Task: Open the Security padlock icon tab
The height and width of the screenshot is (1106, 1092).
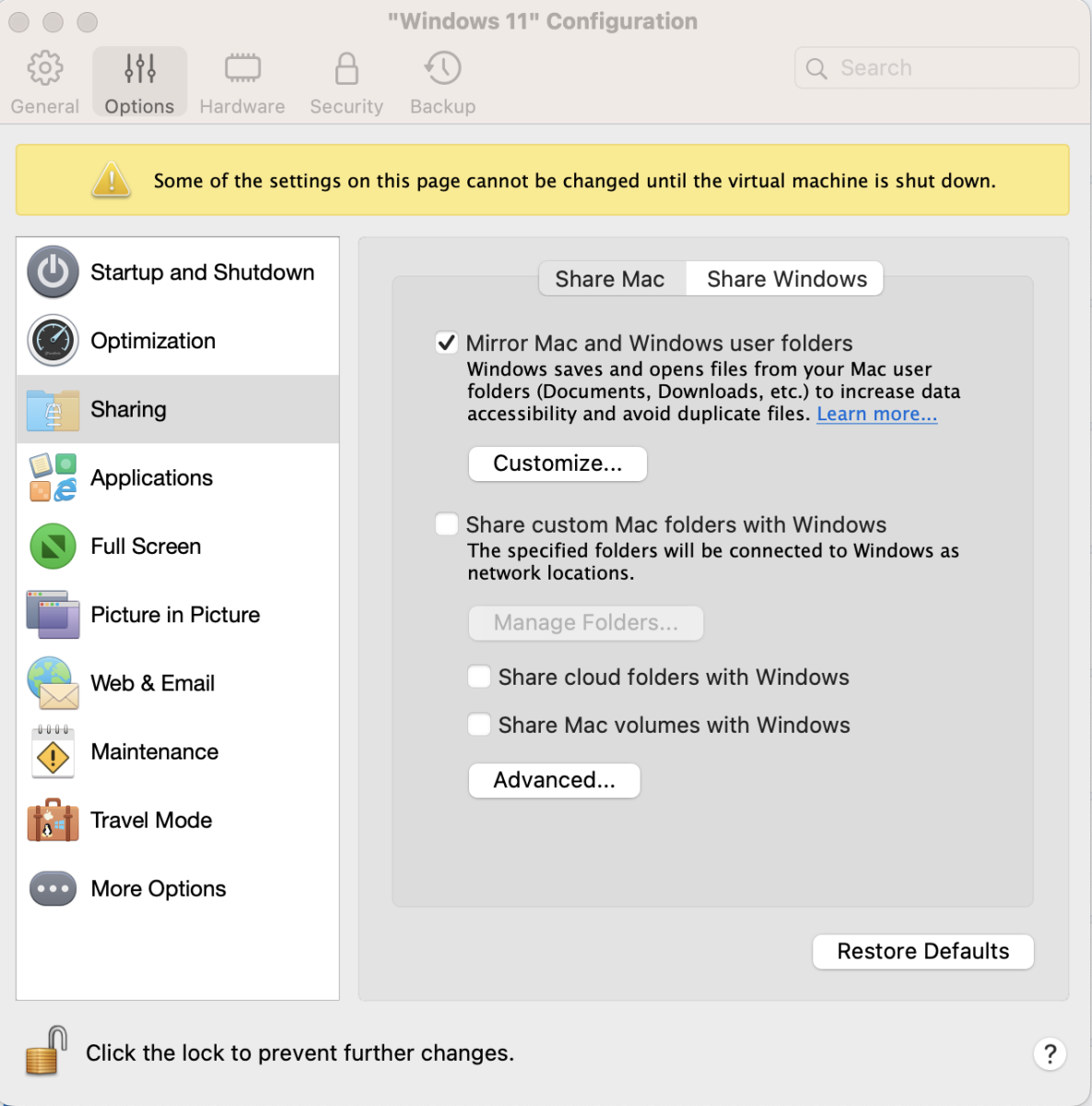Action: coord(346,67)
